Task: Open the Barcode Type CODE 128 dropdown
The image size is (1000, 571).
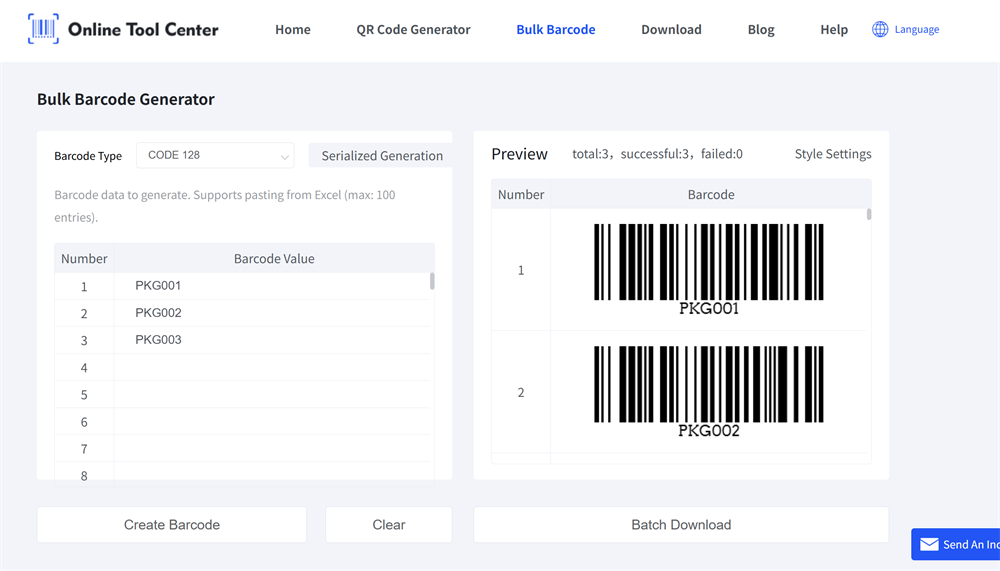Action: pyautogui.click(x=214, y=155)
